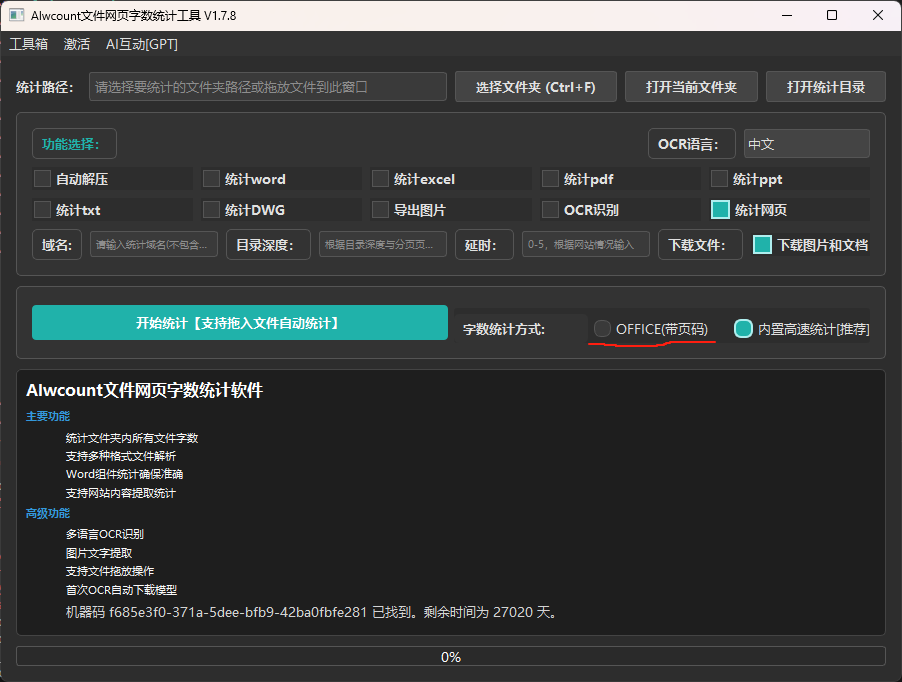This screenshot has width=902, height=682.
Task: Click the 统计路径 input field
Action: (267, 87)
